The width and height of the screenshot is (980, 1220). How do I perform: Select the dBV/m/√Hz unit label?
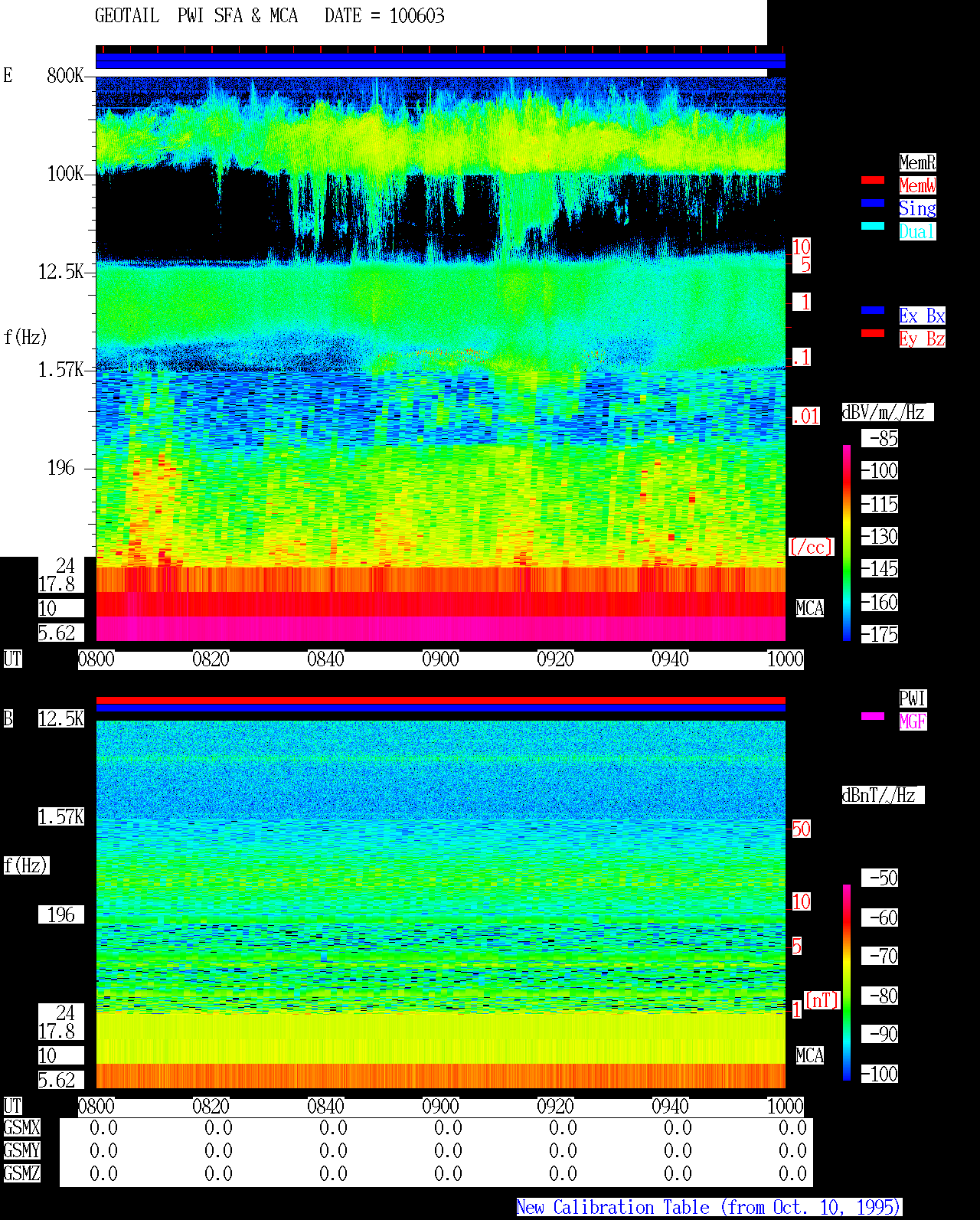coord(887,412)
